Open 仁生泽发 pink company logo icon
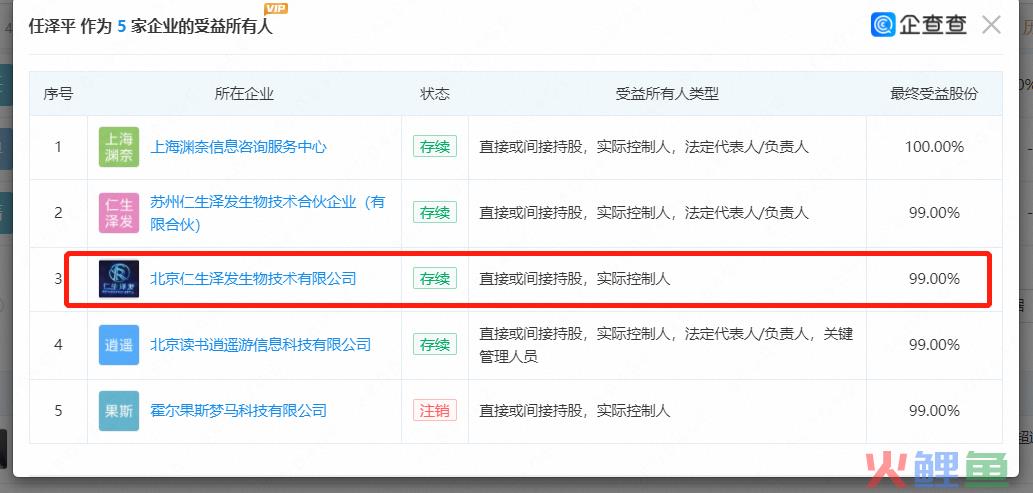This screenshot has height=493, width=1033. click(119, 213)
